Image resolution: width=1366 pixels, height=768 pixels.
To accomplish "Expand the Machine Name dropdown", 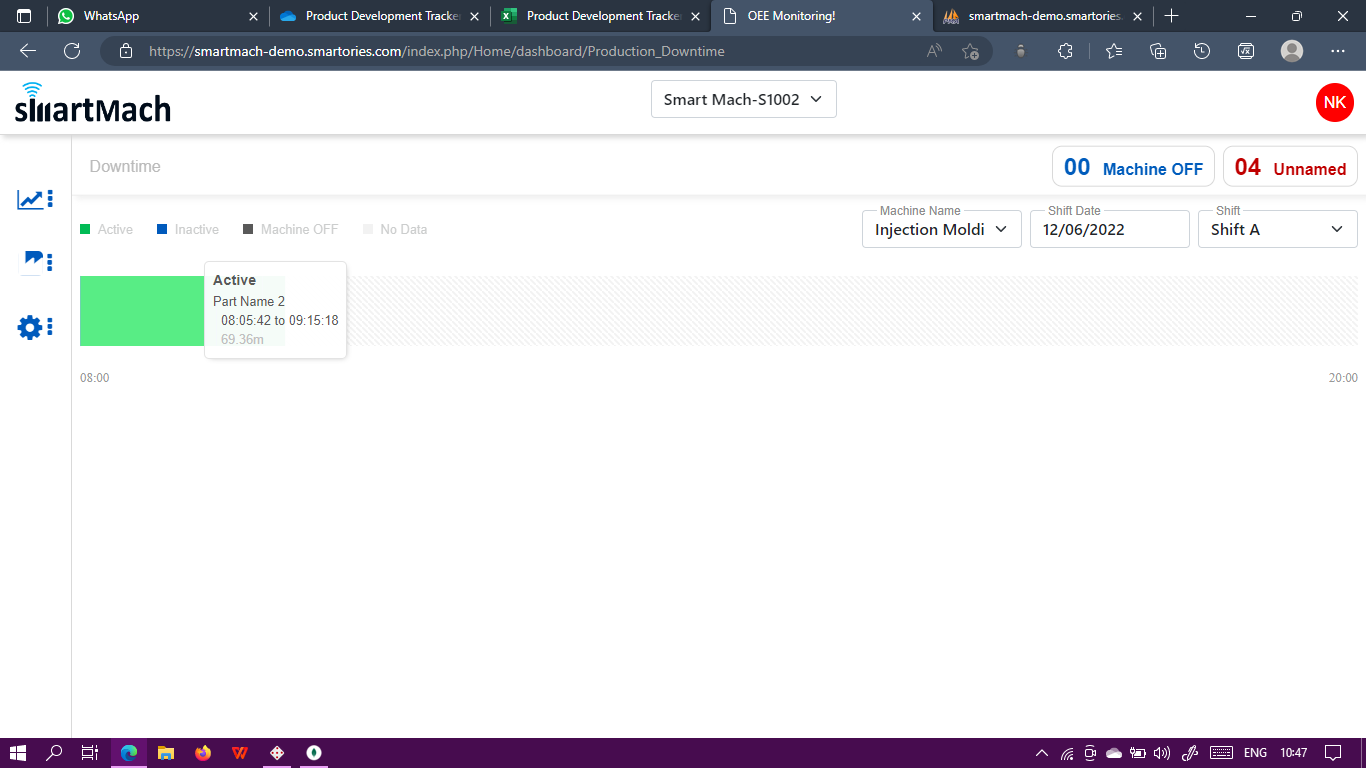I will click(x=940, y=229).
